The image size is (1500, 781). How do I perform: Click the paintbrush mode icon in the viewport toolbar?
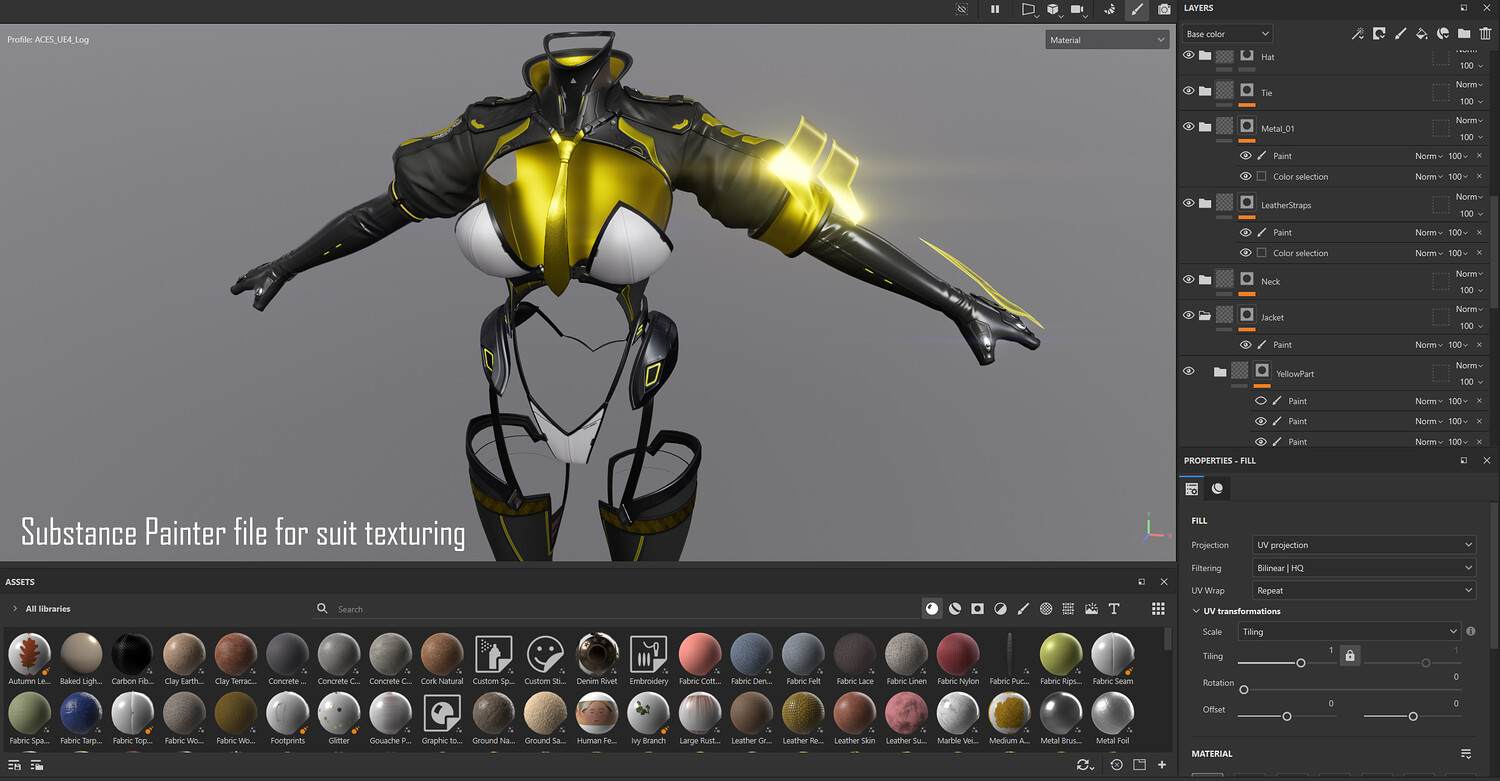[1137, 9]
